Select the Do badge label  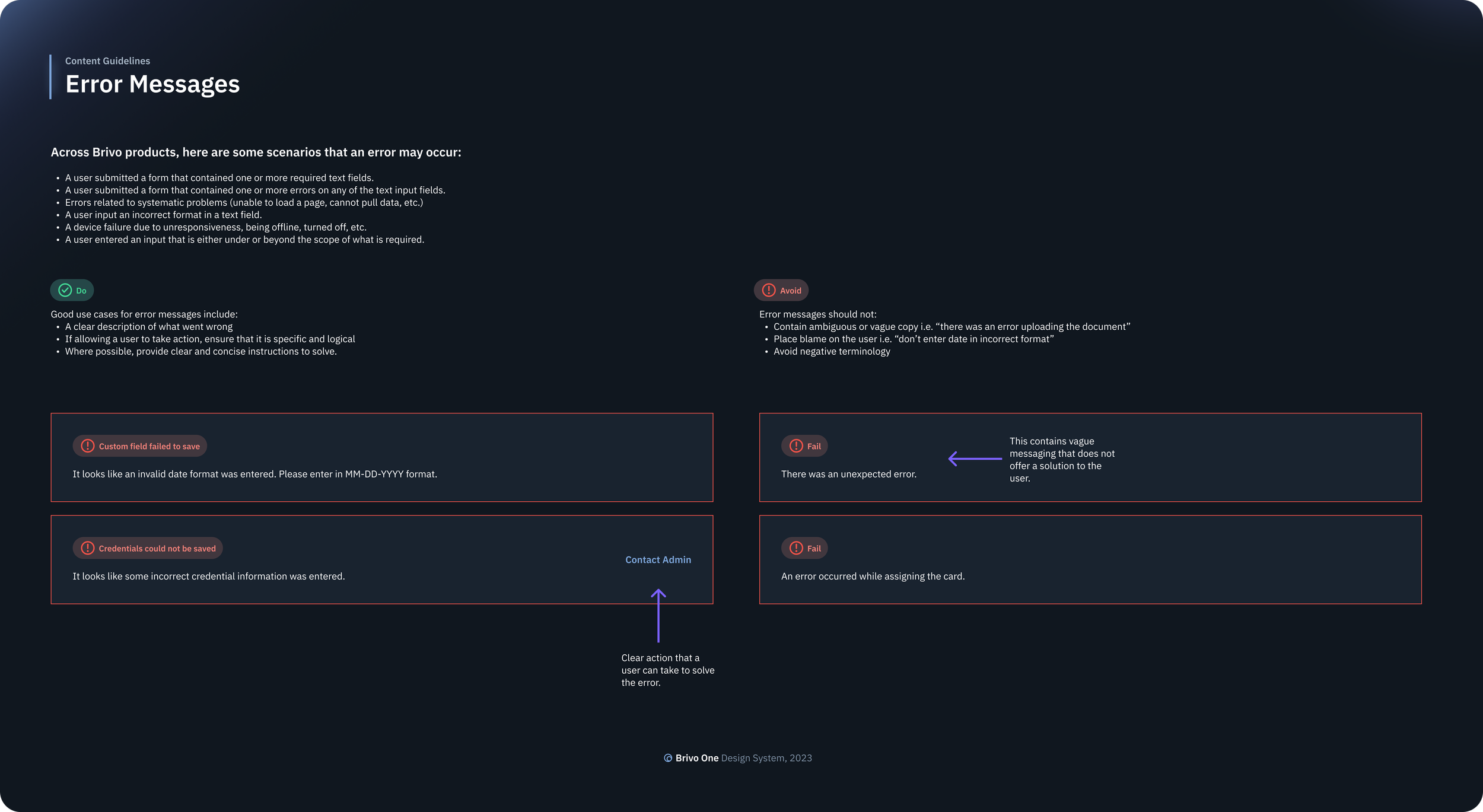[x=81, y=291]
